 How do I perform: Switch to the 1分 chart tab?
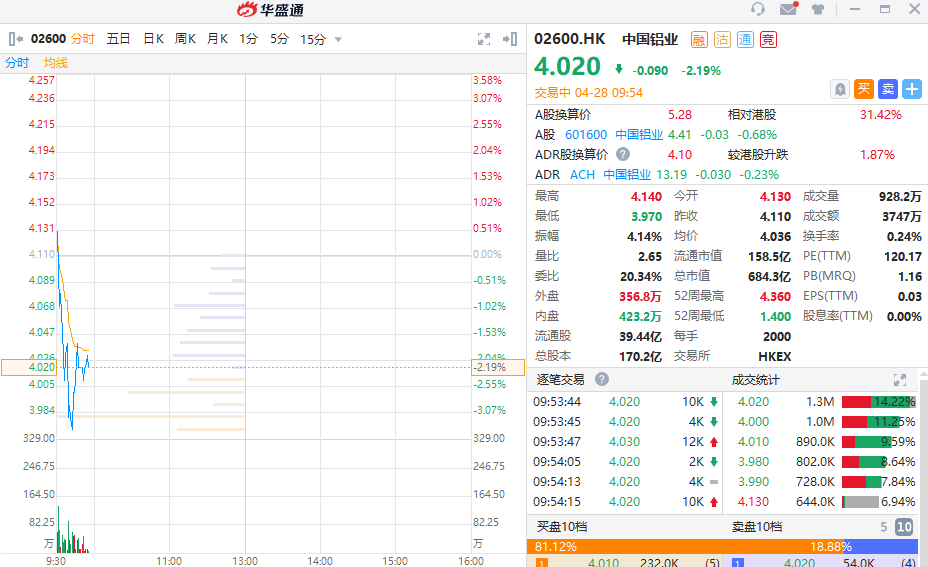pos(249,39)
